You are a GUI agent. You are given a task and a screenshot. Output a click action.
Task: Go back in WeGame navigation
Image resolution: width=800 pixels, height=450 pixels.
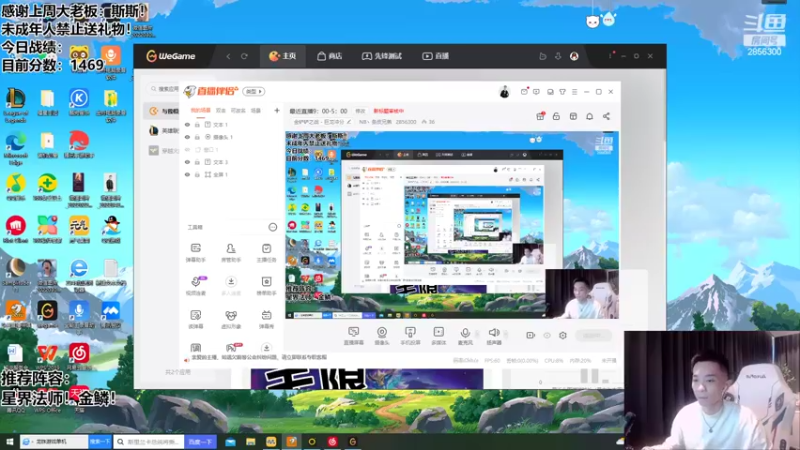pyautogui.click(x=228, y=56)
